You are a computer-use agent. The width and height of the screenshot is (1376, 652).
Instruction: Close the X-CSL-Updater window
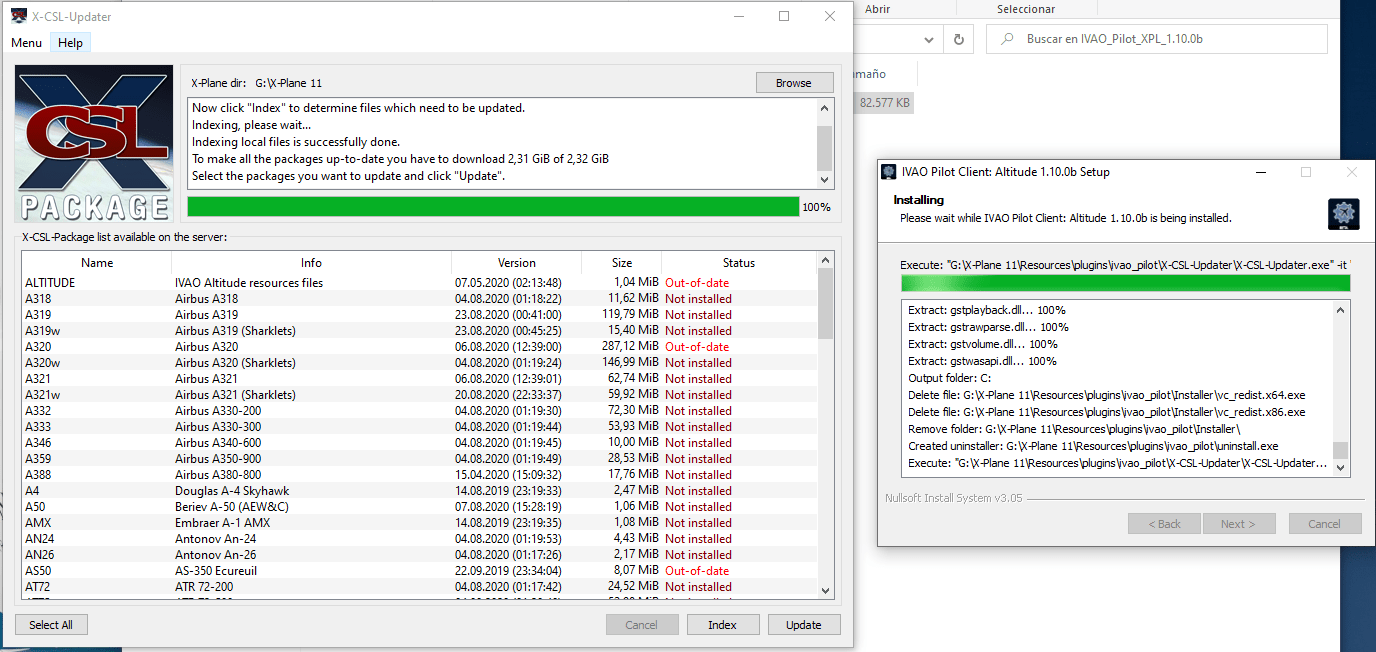pyautogui.click(x=830, y=16)
